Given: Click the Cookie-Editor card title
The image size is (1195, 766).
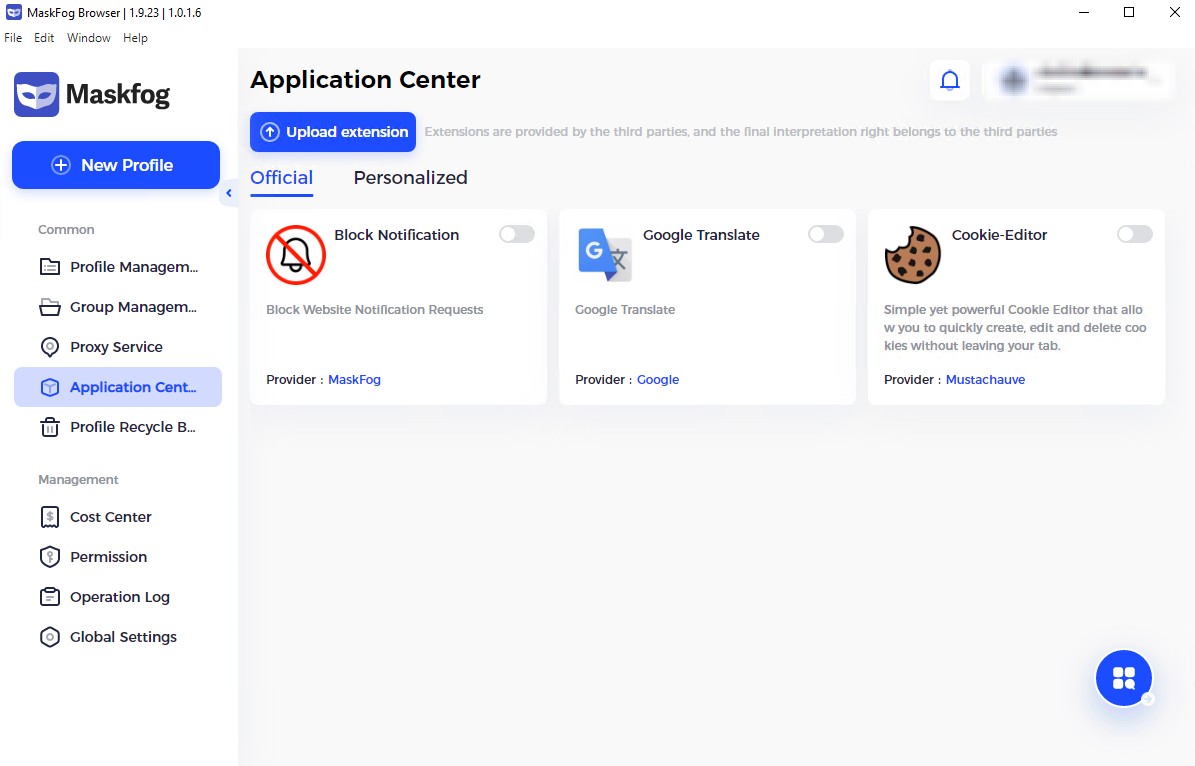Looking at the screenshot, I should [999, 235].
